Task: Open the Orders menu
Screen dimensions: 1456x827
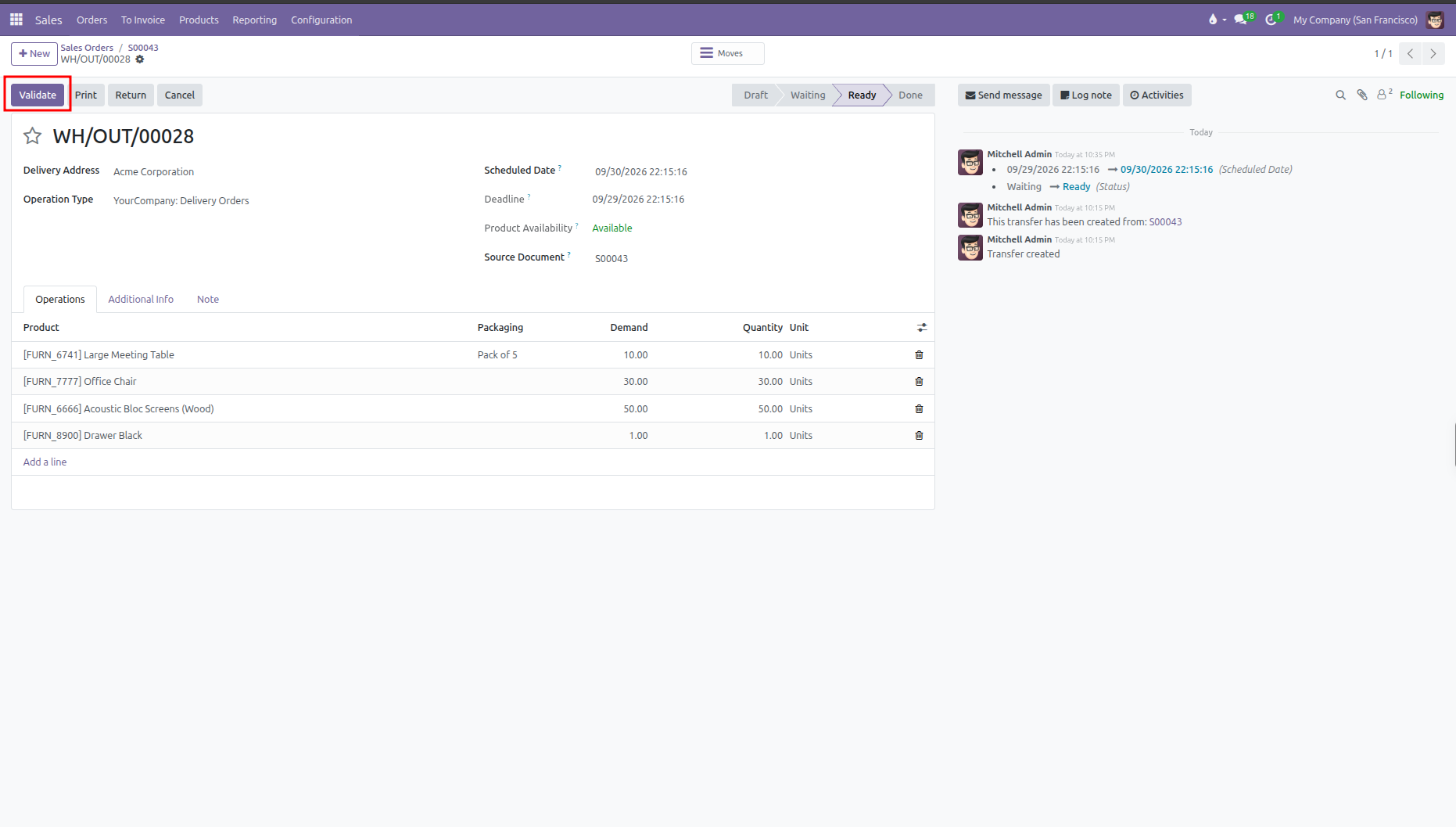Action: pyautogui.click(x=91, y=20)
